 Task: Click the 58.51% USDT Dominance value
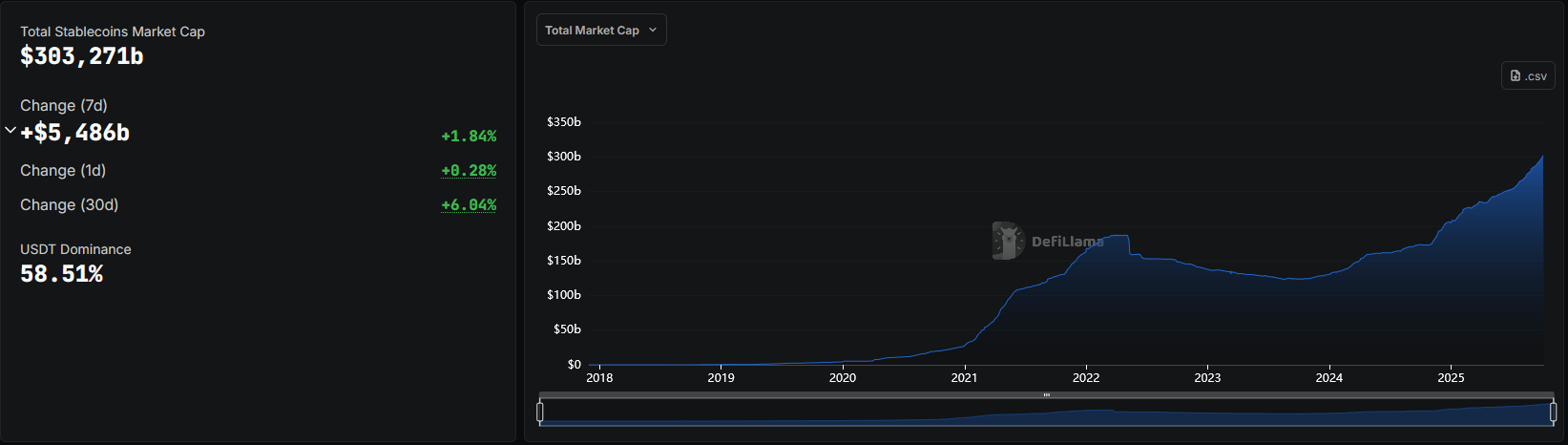pos(62,274)
